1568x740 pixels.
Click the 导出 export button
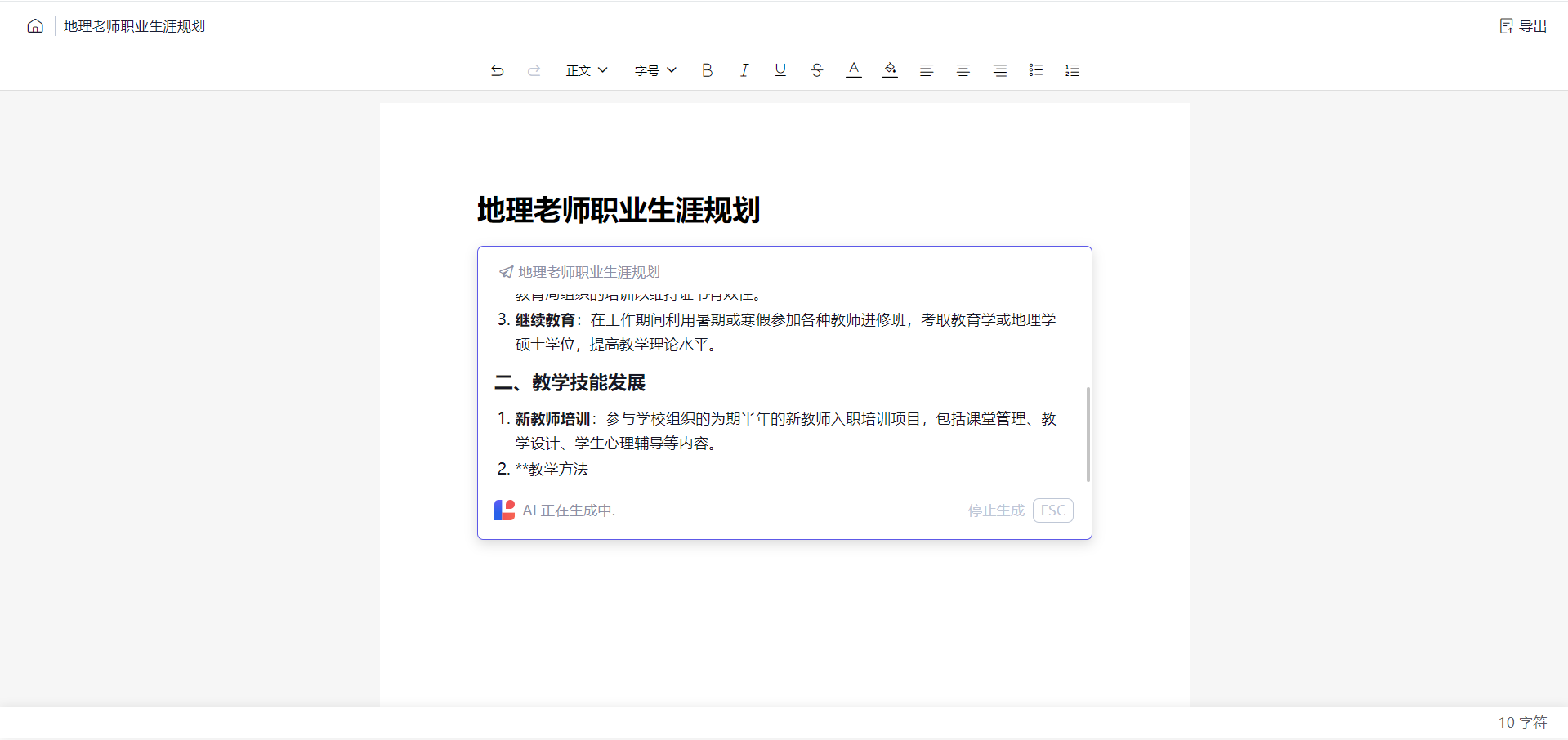[x=1524, y=26]
